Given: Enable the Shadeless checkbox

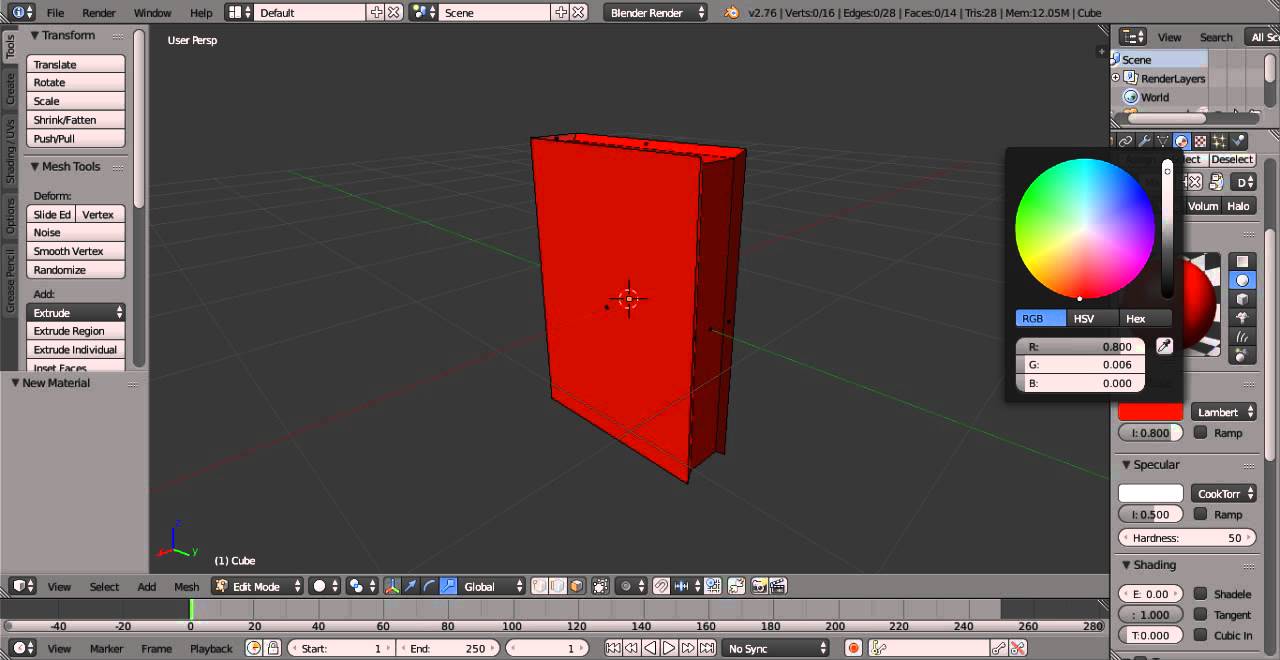Looking at the screenshot, I should coord(1200,593).
